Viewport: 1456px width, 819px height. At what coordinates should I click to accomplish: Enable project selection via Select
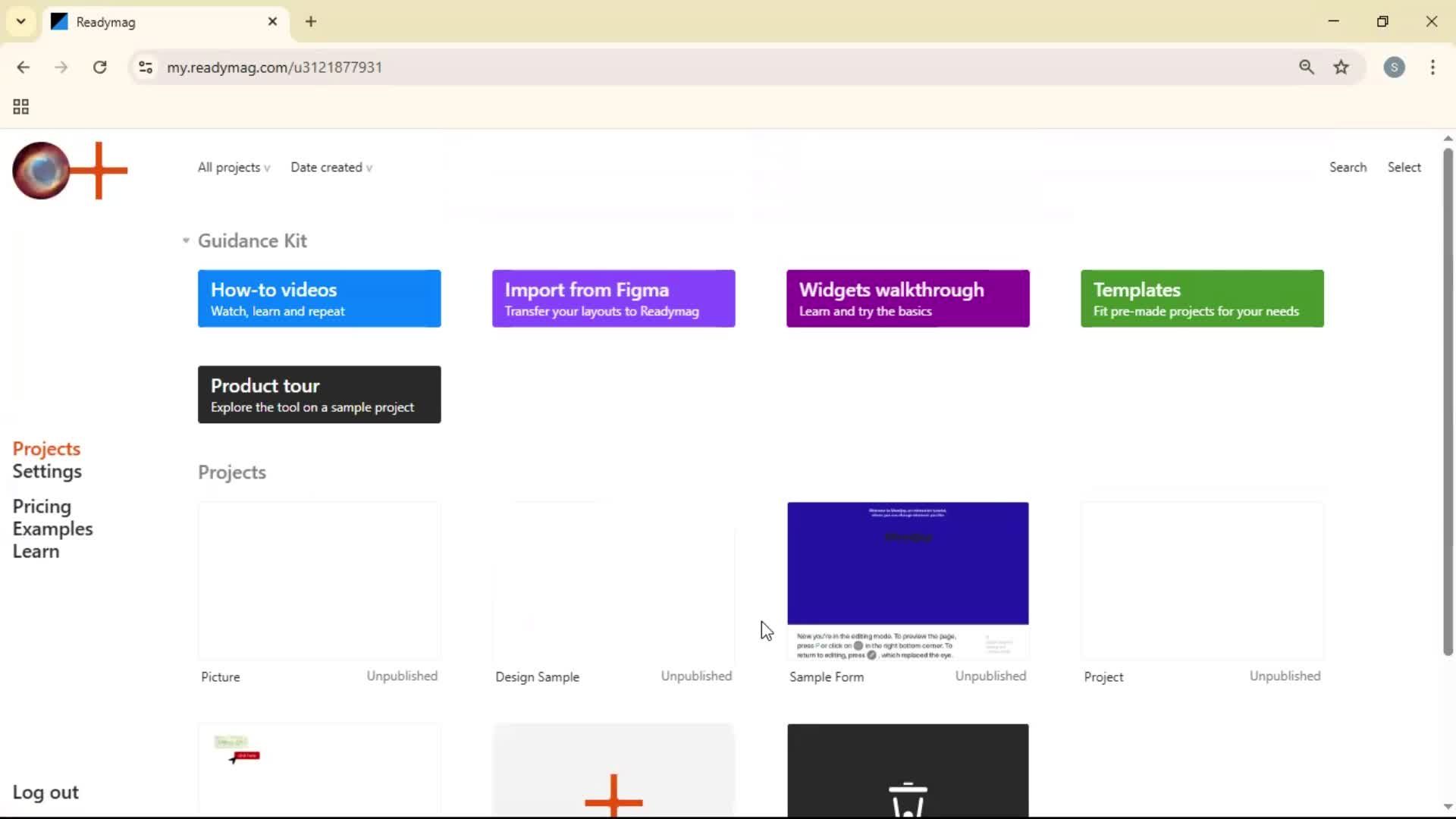tap(1404, 167)
